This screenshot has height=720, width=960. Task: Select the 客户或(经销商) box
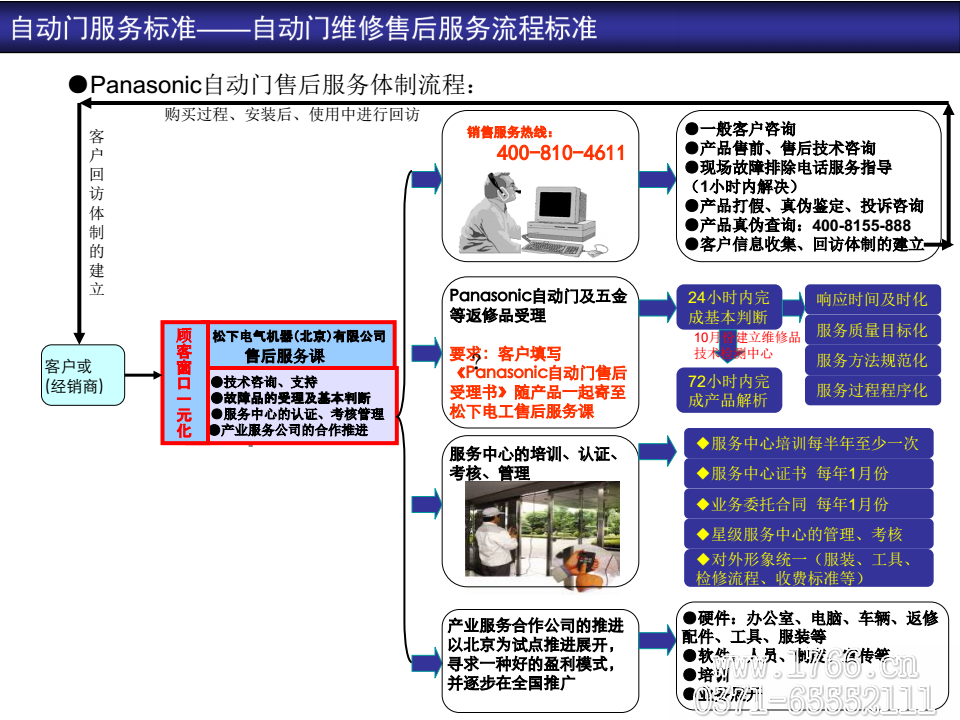point(82,375)
